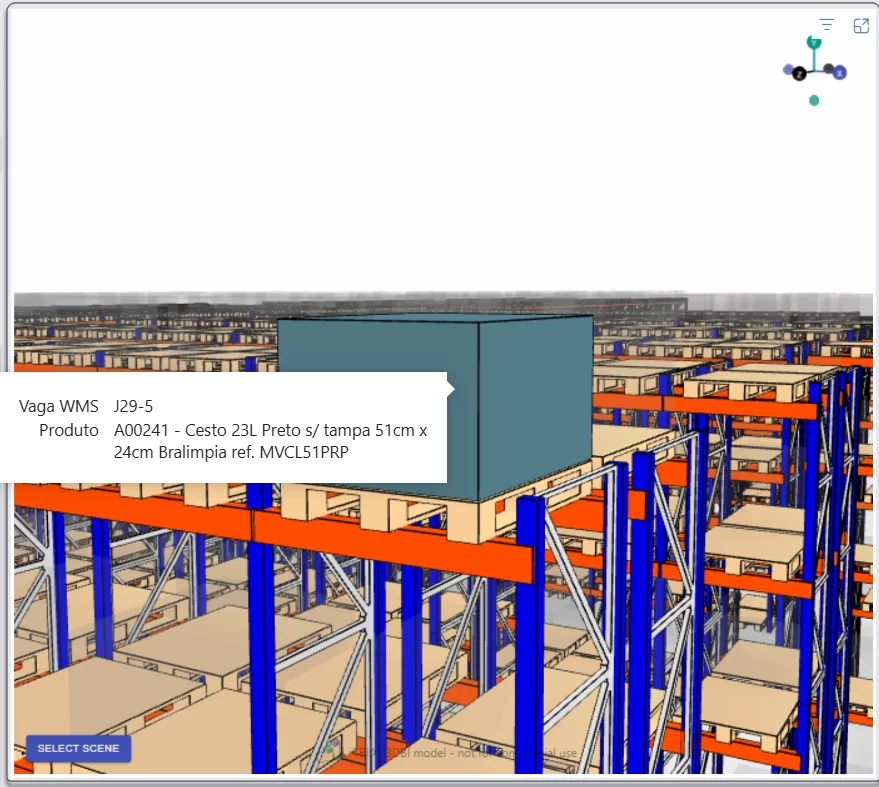Snap view to the blue X axis
The image size is (879, 787).
click(x=839, y=73)
